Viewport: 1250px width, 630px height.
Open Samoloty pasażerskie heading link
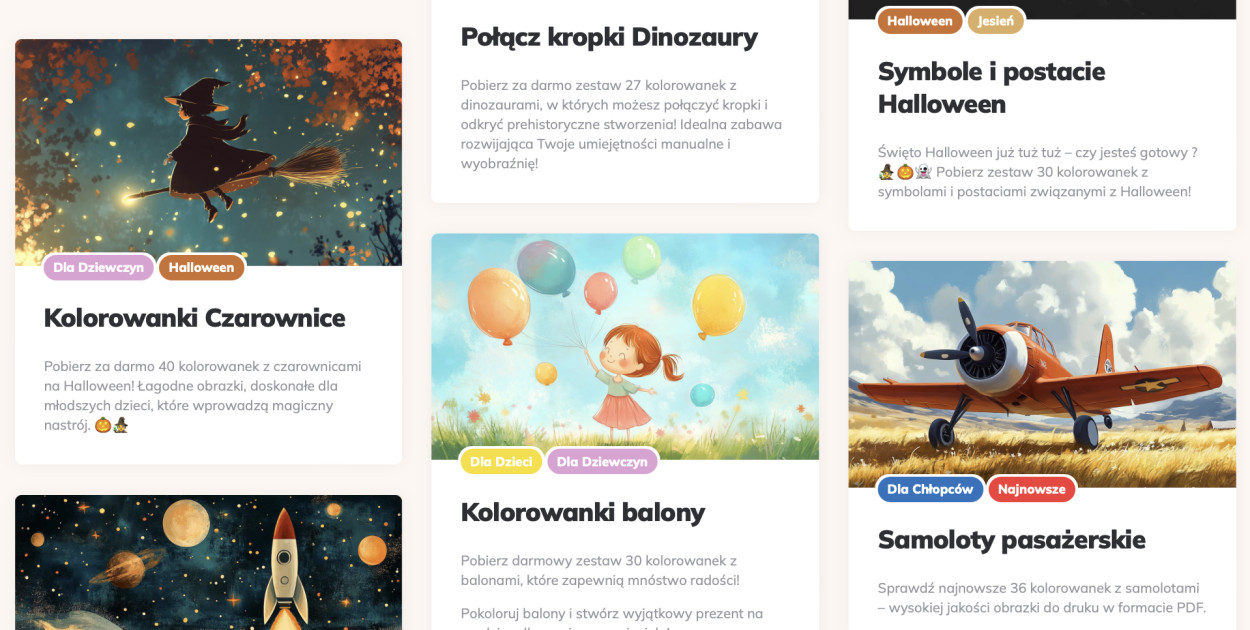click(x=1011, y=540)
